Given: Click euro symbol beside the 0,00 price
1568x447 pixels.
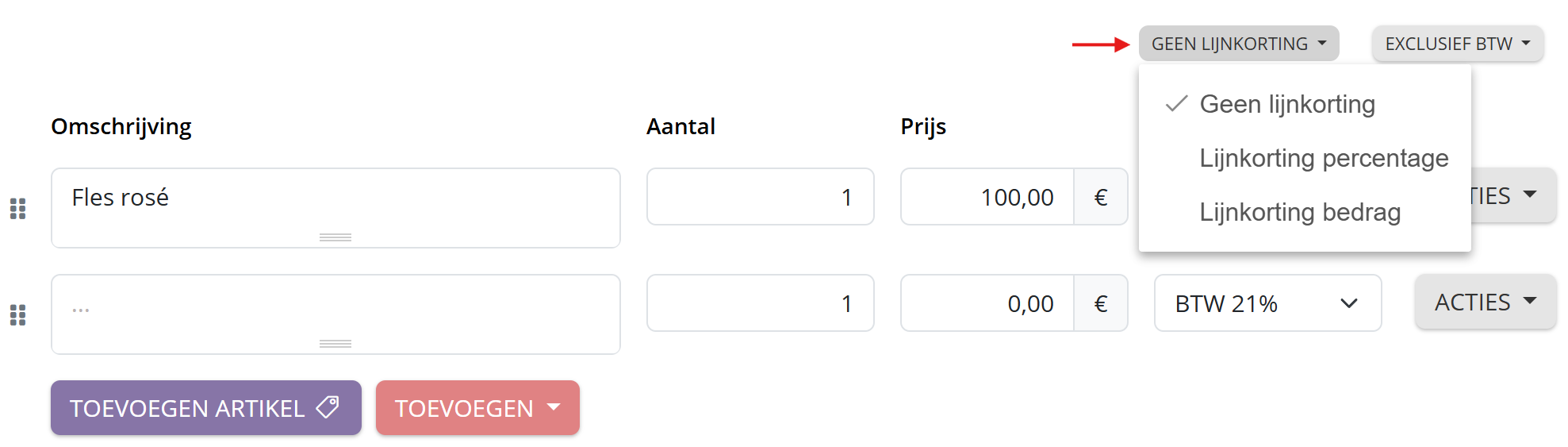Looking at the screenshot, I should coord(1100,303).
